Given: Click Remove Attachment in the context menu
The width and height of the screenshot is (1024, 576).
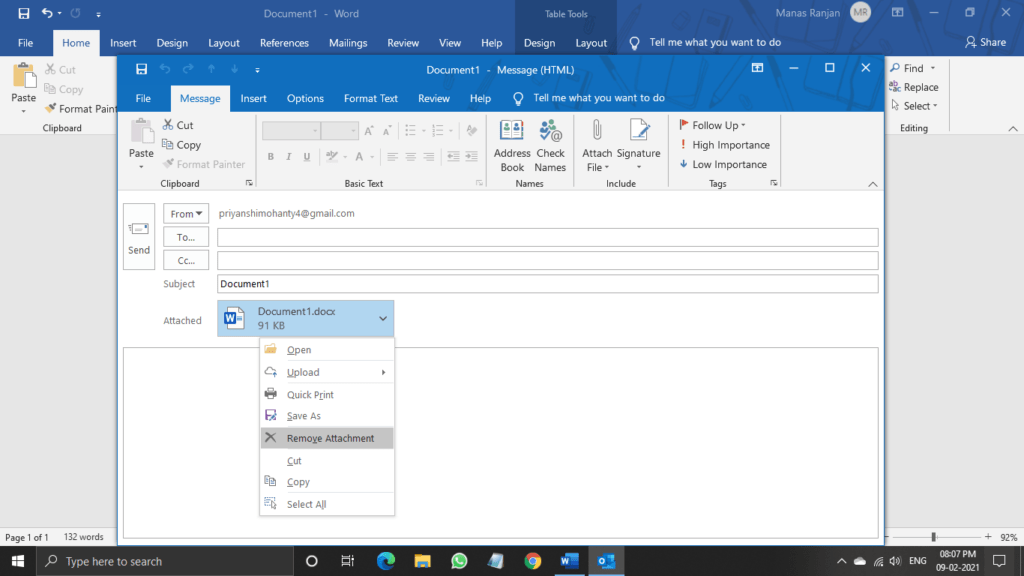Looking at the screenshot, I should click(x=327, y=438).
